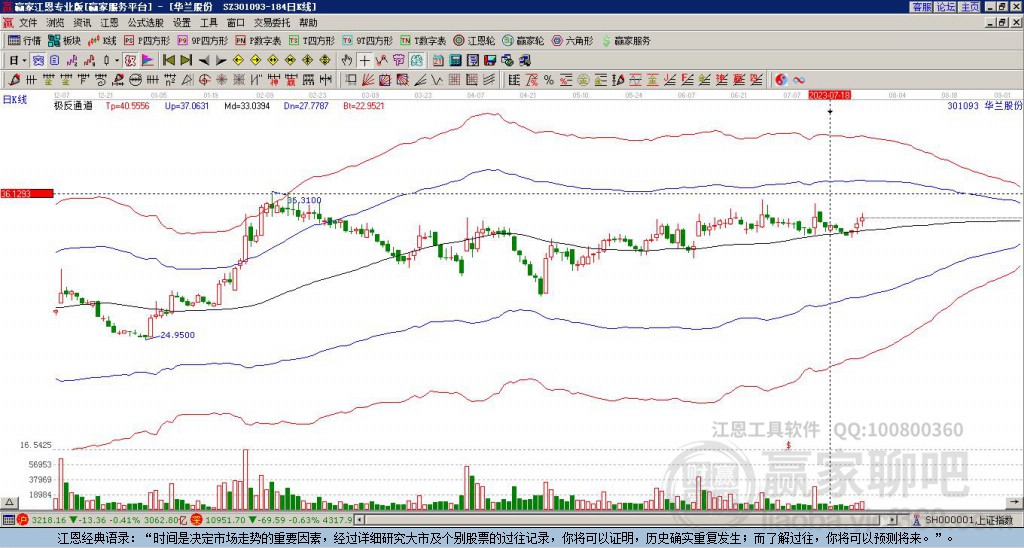Screen dimensions: 1024x548
Task: Open the 江恩 menu
Action: pyautogui.click(x=109, y=23)
